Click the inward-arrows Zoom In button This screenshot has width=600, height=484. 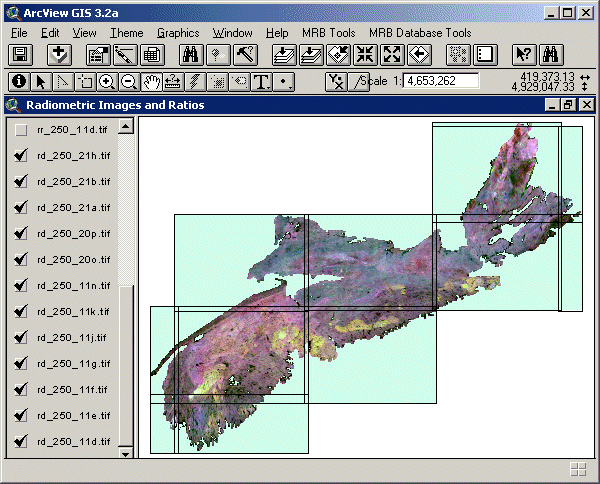[x=365, y=55]
